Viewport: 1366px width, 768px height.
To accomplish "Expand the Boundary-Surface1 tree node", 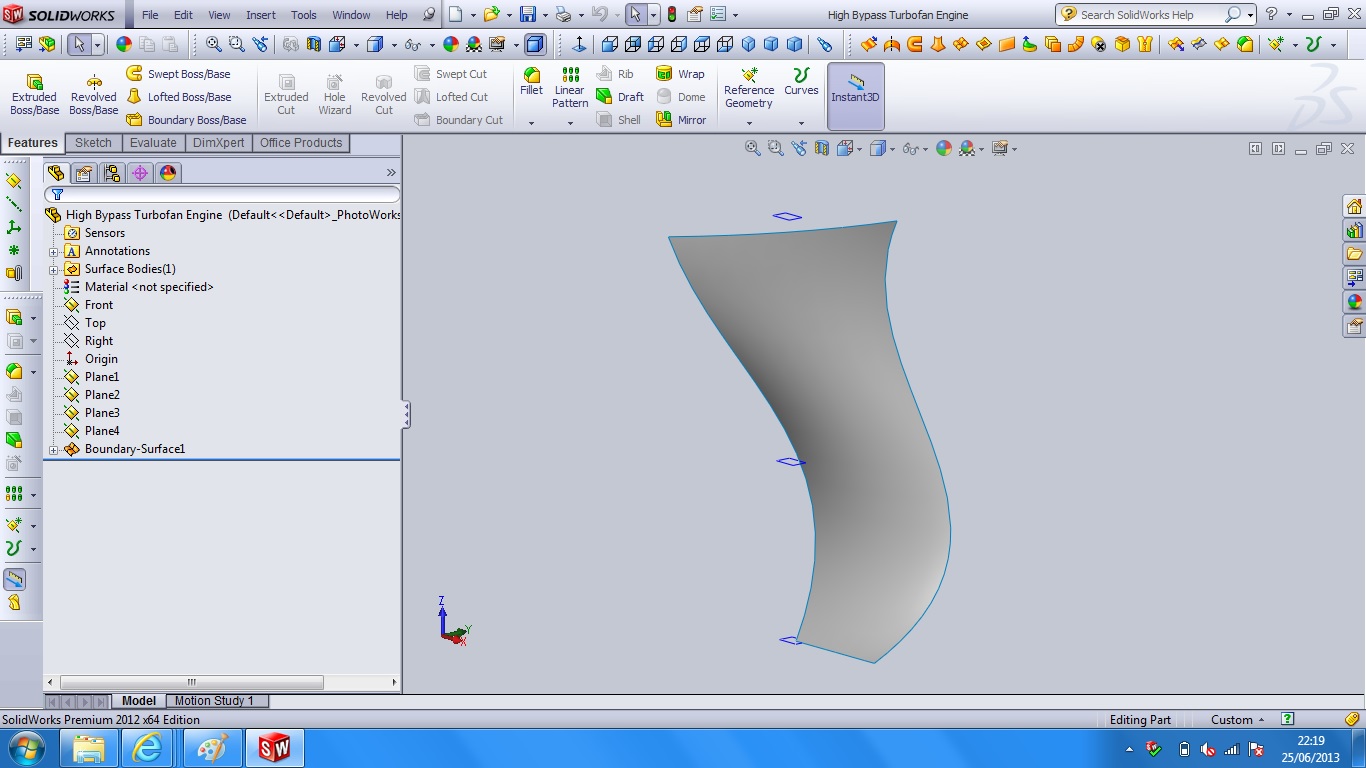I will (54, 449).
